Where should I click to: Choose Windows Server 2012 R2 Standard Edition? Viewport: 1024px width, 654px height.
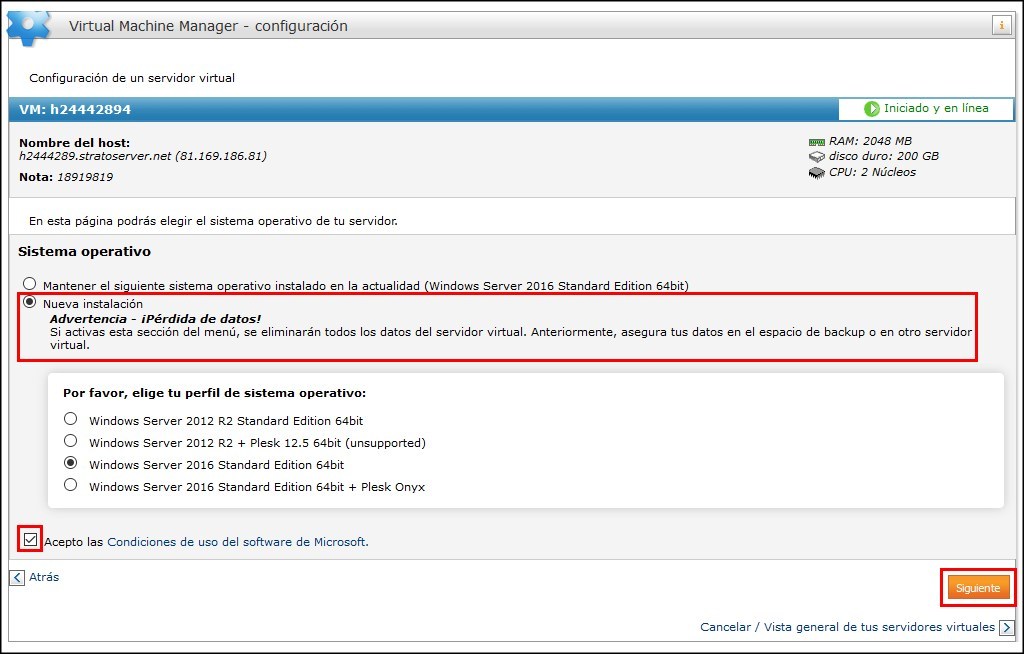pyautogui.click(x=70, y=419)
